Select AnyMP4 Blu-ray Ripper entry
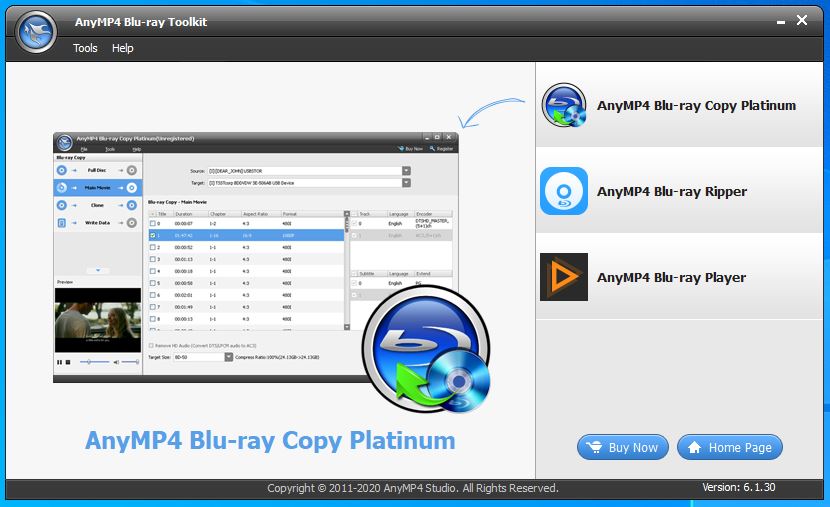The width and height of the screenshot is (830, 507). point(679,191)
